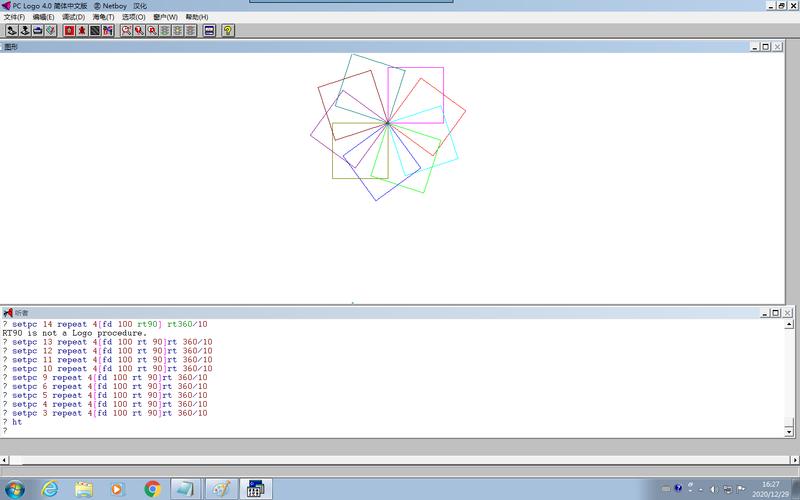Open the 调试(D) menu
This screenshot has width=800, height=500.
coord(73,17)
